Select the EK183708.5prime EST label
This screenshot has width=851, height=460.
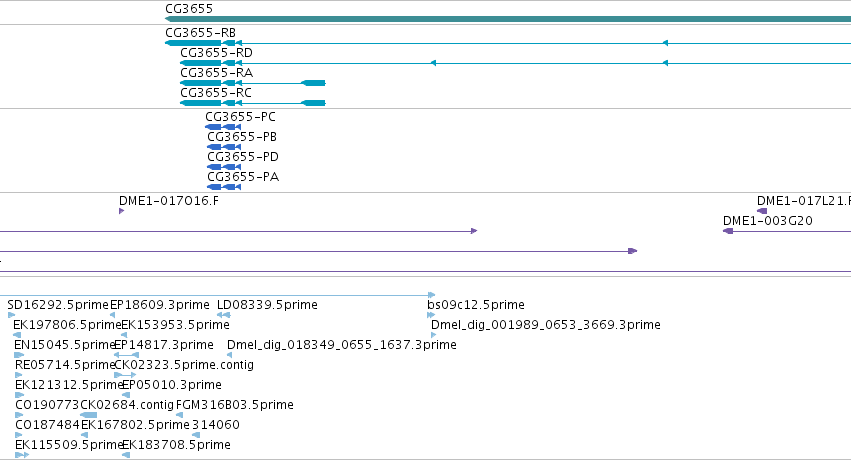pyautogui.click(x=176, y=445)
